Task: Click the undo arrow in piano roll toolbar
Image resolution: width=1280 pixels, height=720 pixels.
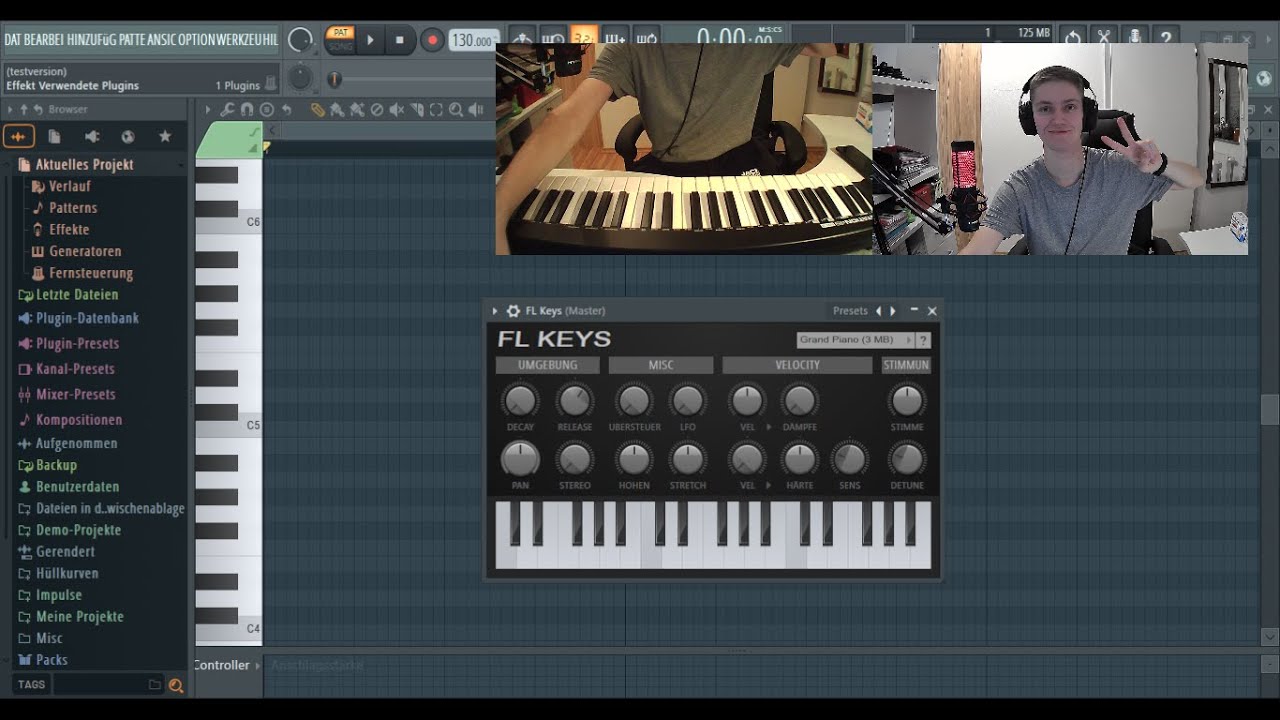Action: (287, 110)
